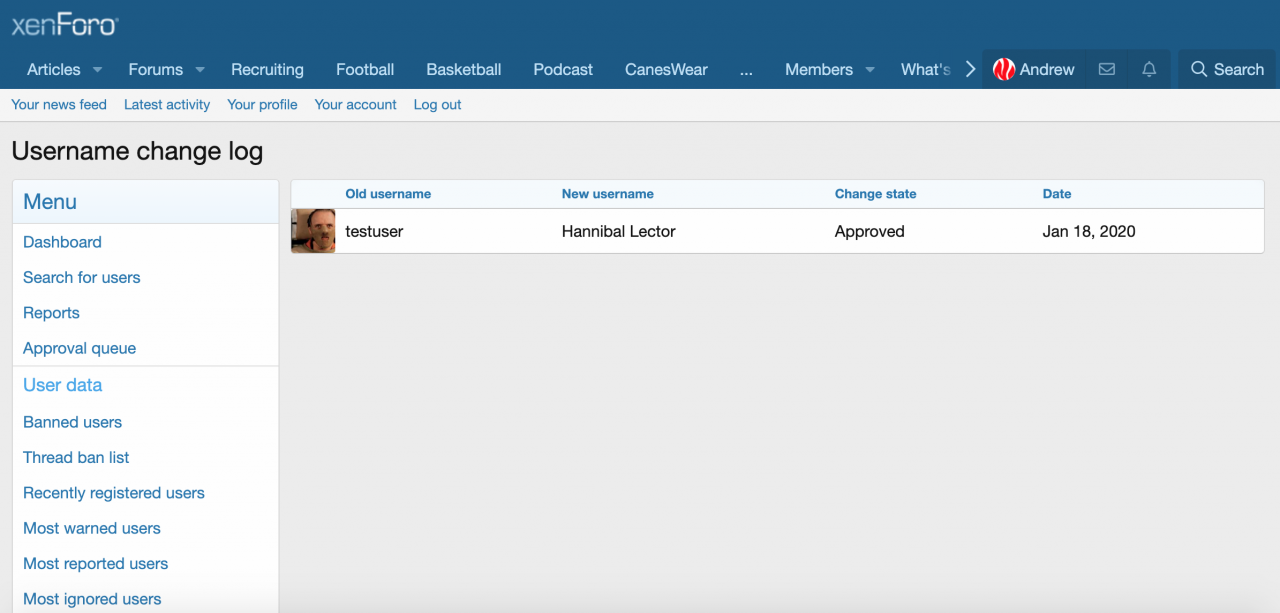The height and width of the screenshot is (613, 1280).
Task: Expand the Articles dropdown arrow
Action: (x=97, y=70)
